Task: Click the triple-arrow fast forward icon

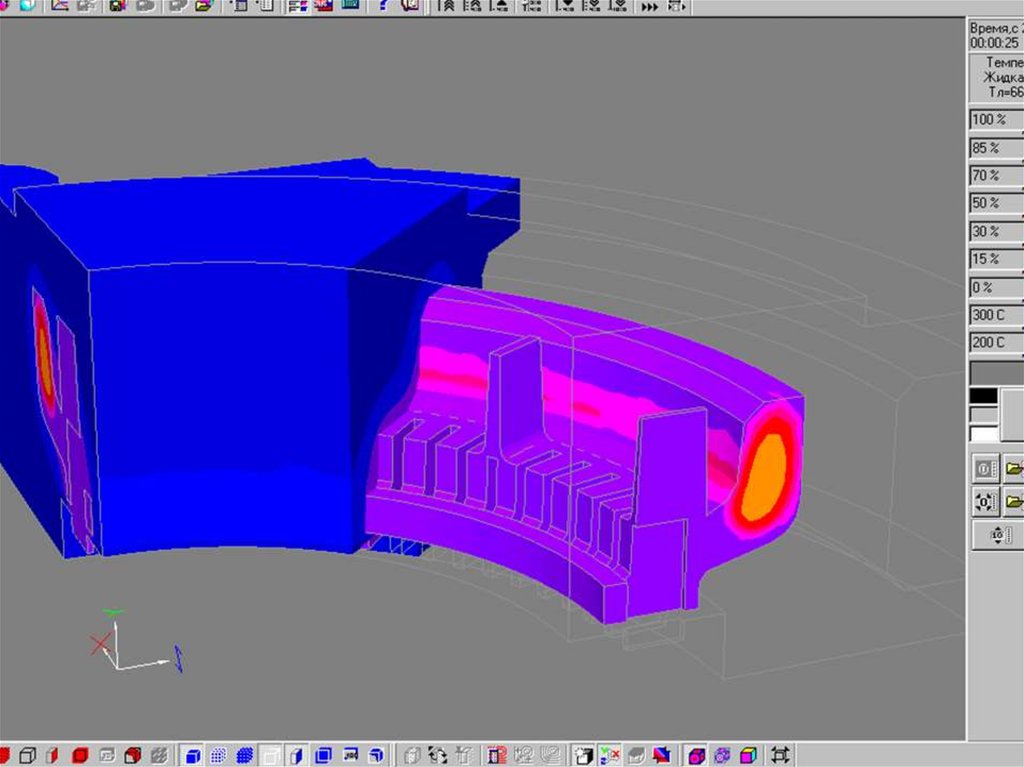Action: [650, 7]
